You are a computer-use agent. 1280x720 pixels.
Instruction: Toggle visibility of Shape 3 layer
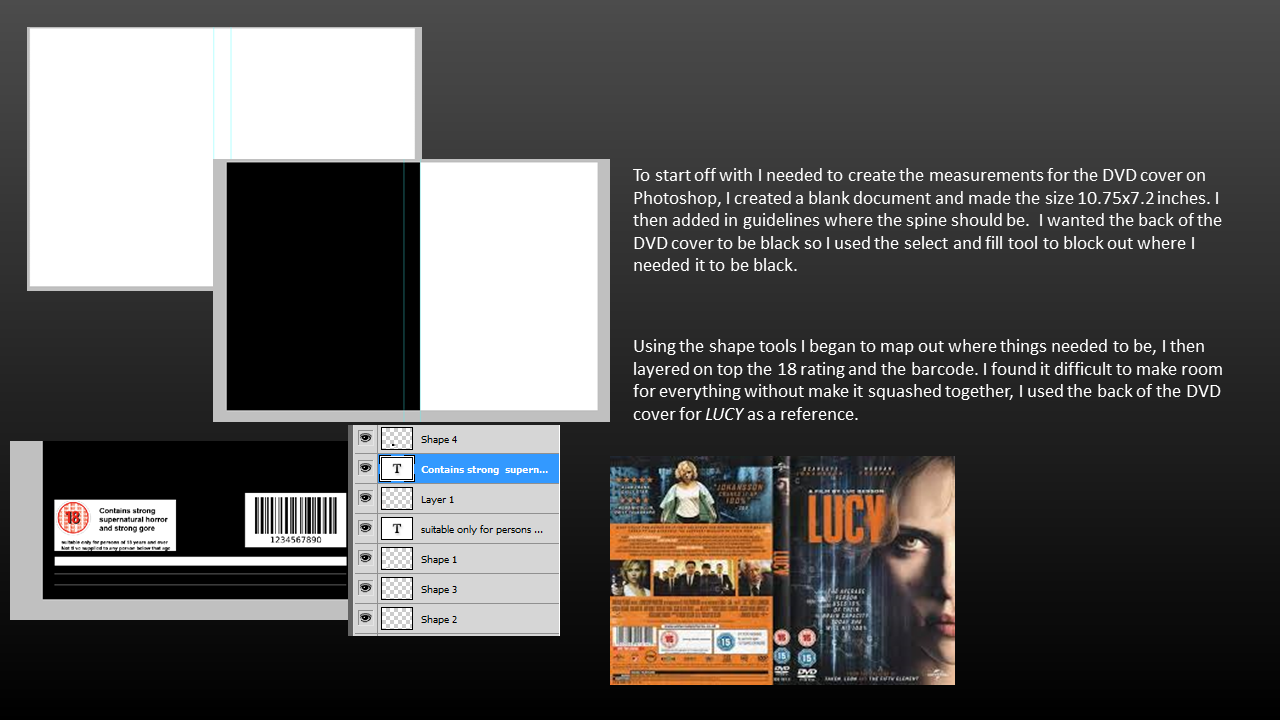[365, 588]
